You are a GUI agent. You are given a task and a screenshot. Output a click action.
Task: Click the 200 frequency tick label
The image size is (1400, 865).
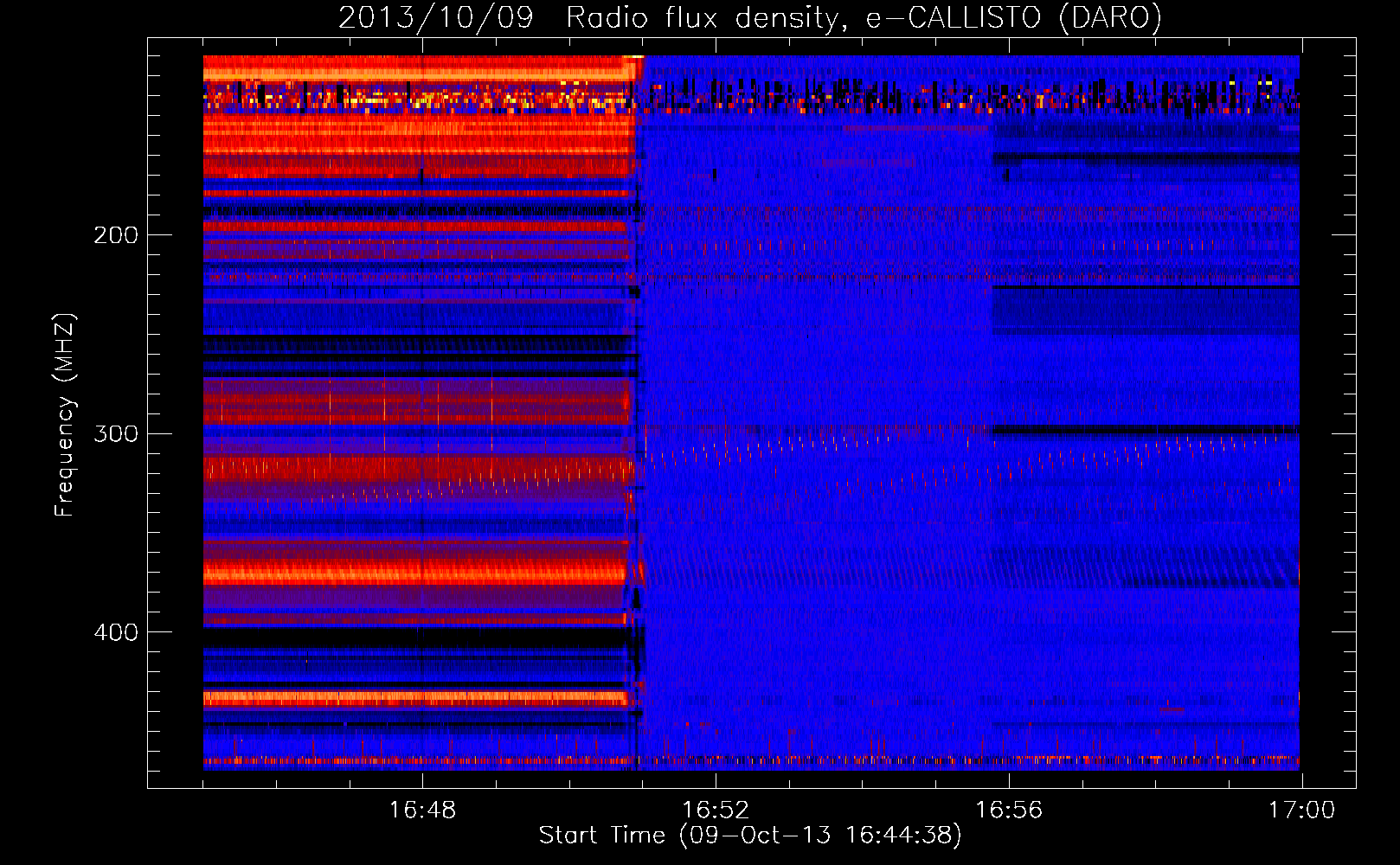pyautogui.click(x=116, y=235)
